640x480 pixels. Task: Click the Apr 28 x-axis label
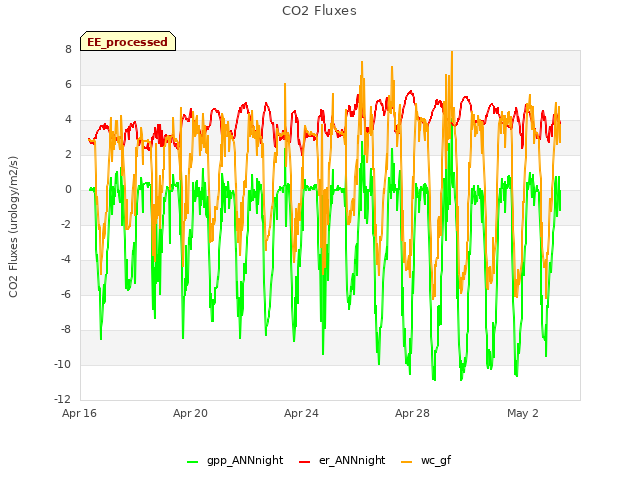pos(412,413)
